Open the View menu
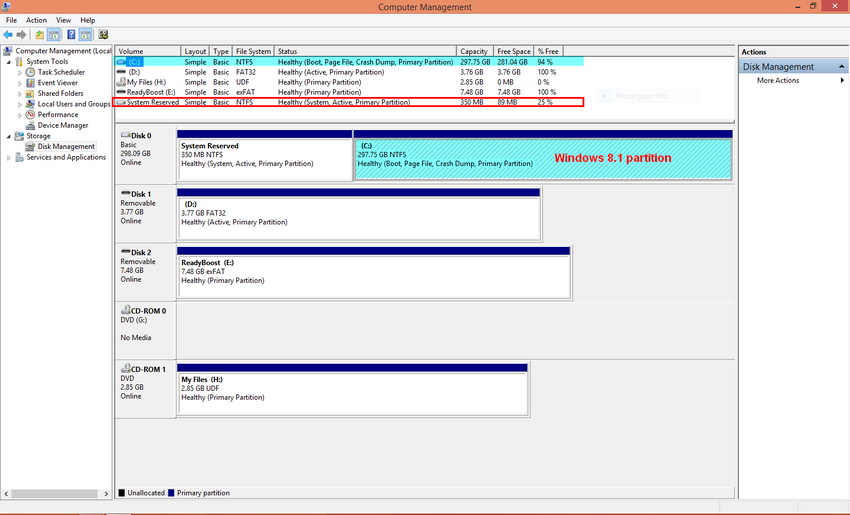The width and height of the screenshot is (850, 515). point(63,20)
